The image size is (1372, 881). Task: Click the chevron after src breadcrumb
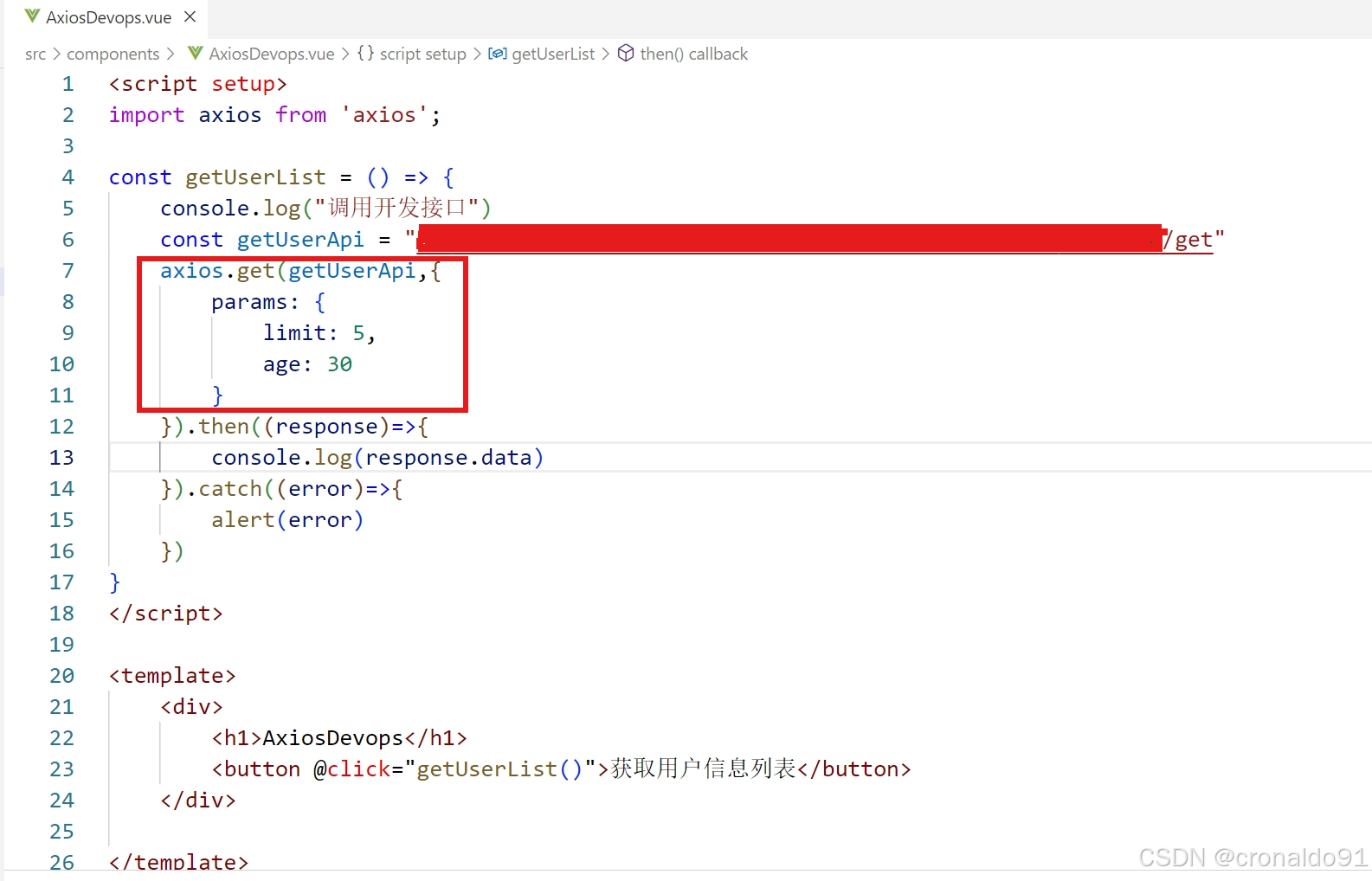point(57,54)
